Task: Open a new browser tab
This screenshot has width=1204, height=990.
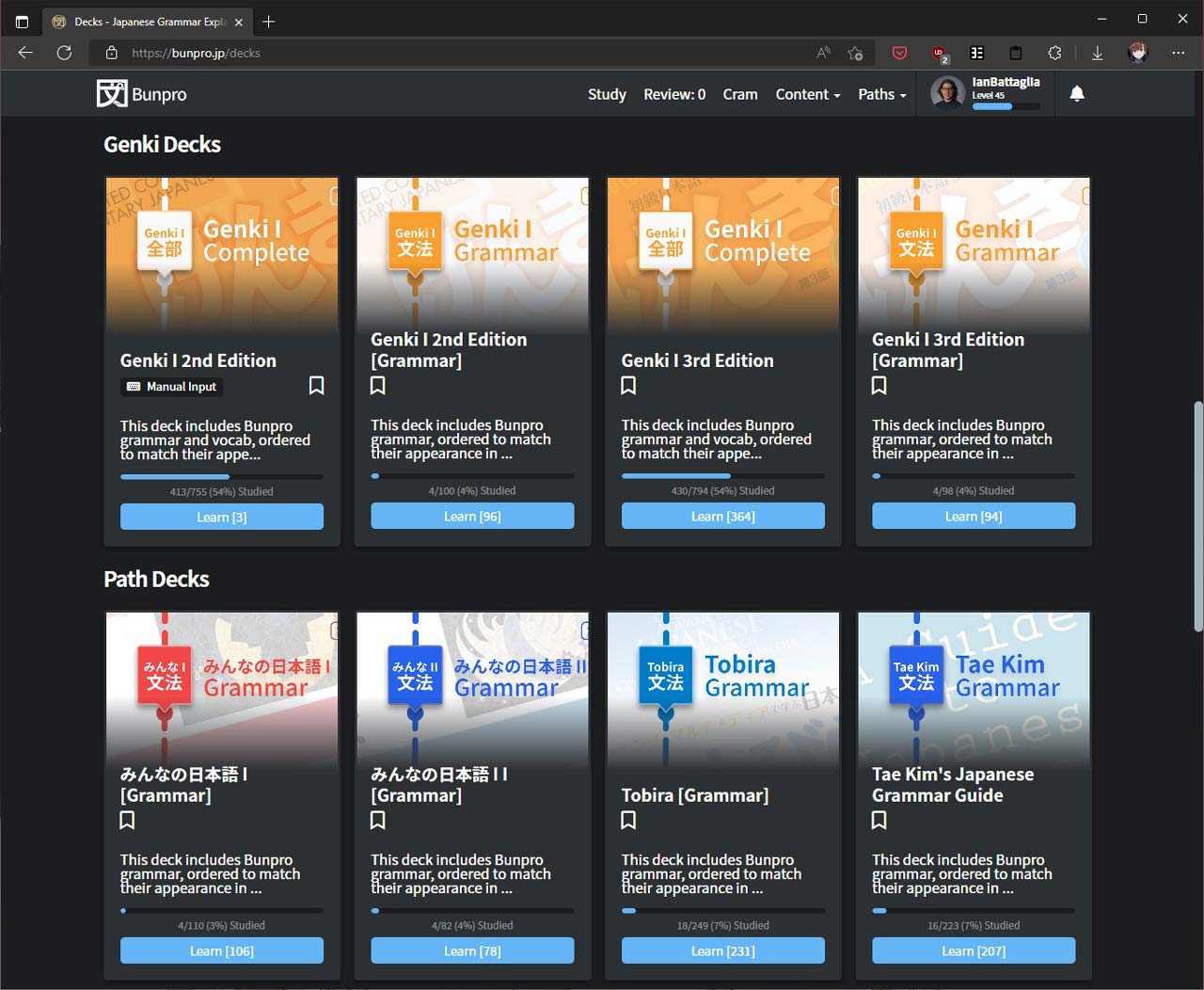Action: point(269,21)
